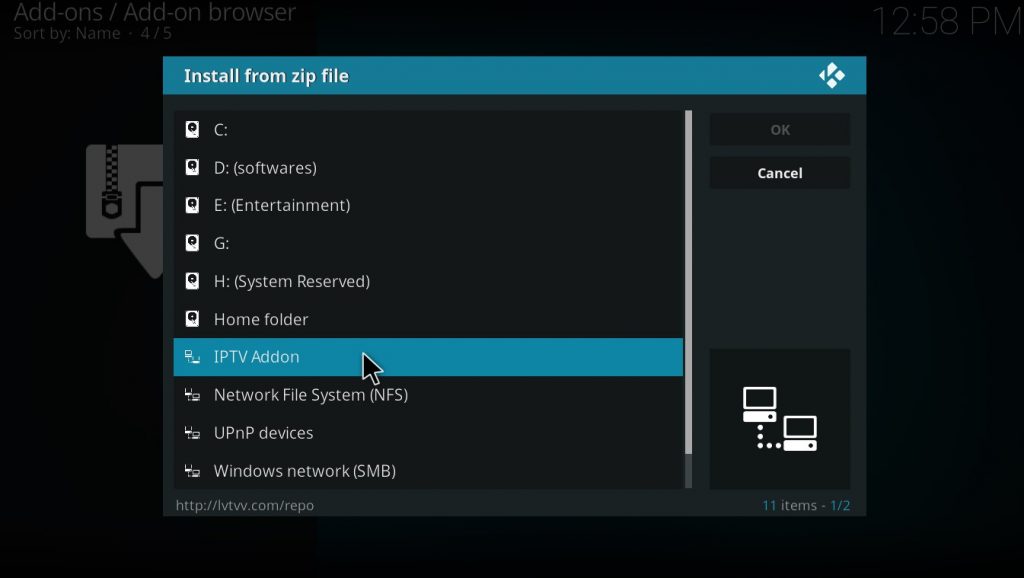The width and height of the screenshot is (1024, 578).
Task: Select the G: label
Action: point(221,243)
